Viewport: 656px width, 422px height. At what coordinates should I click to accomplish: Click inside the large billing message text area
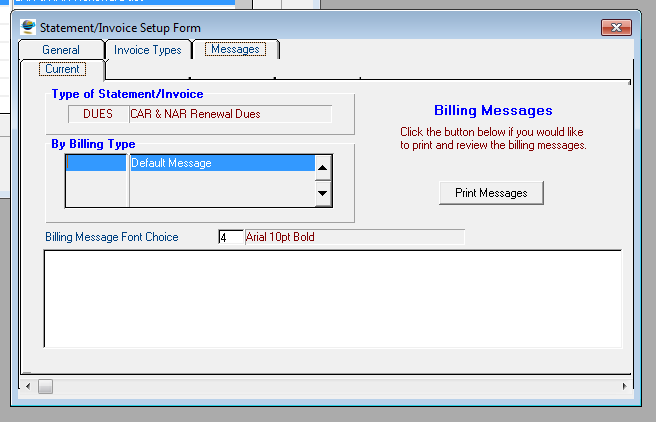332,298
